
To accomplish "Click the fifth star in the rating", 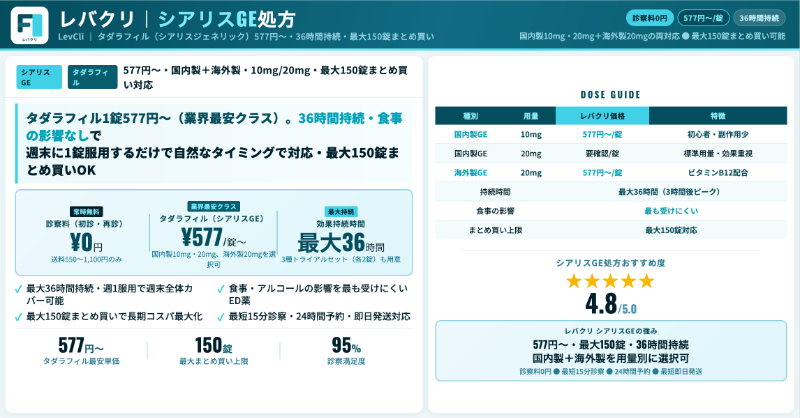I will point(645,281).
